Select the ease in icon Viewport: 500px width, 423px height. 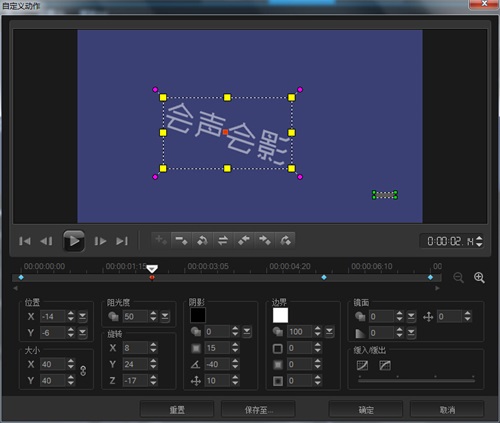pos(362,365)
